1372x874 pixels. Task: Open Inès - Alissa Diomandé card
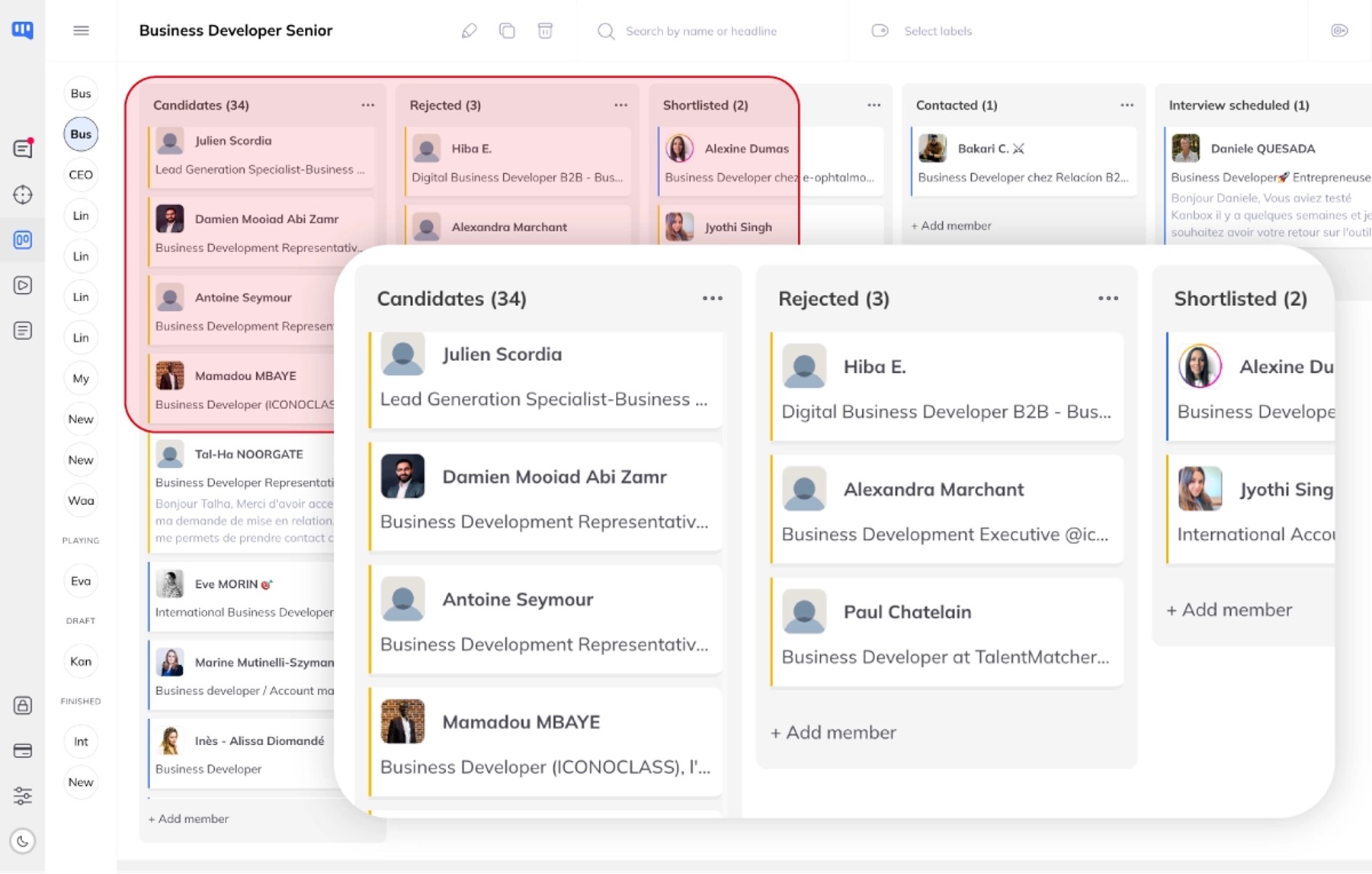pyautogui.click(x=242, y=754)
